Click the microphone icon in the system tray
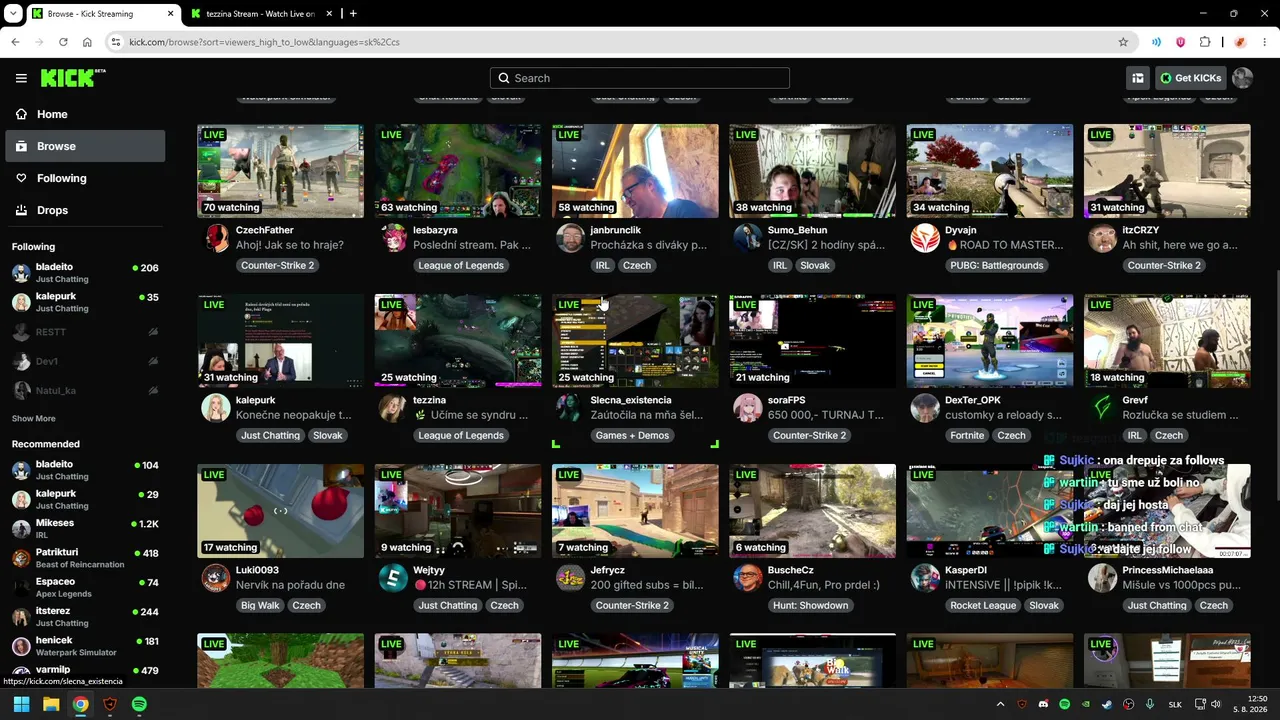 click(1150, 704)
